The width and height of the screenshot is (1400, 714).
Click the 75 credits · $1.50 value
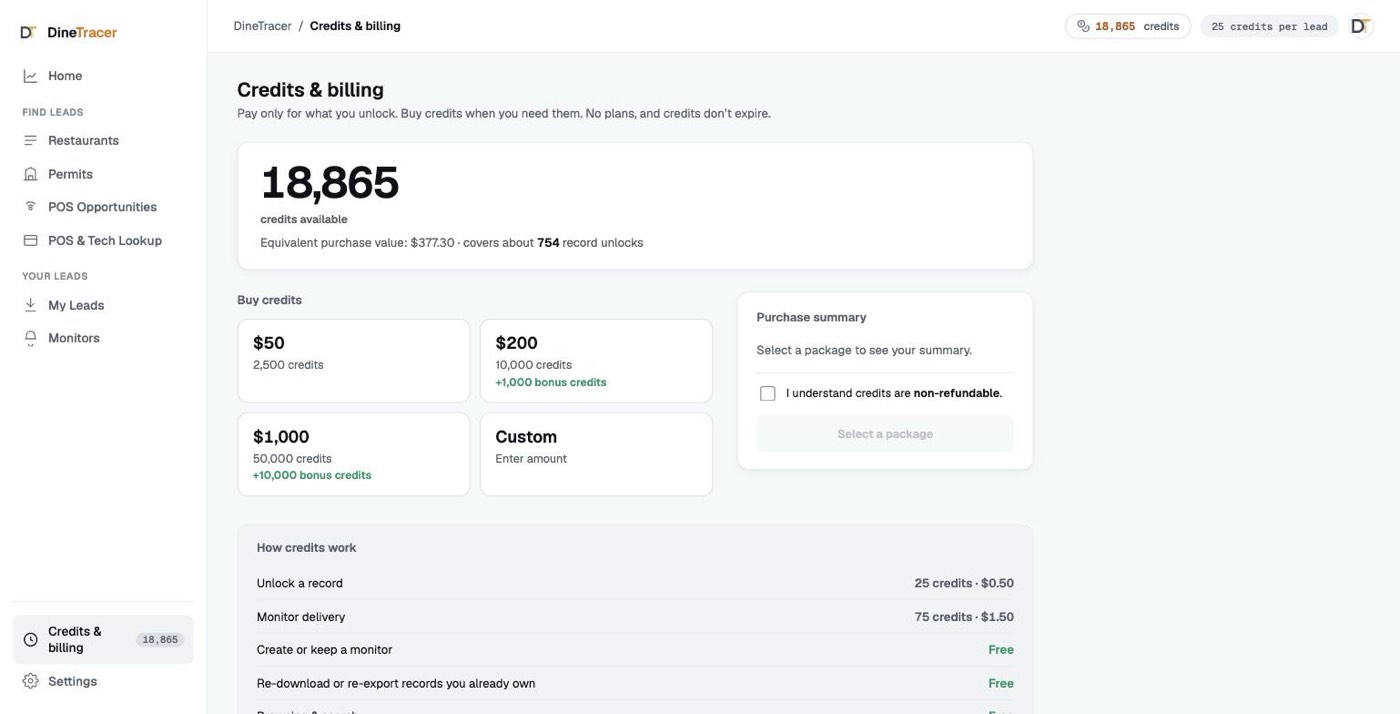coord(964,617)
